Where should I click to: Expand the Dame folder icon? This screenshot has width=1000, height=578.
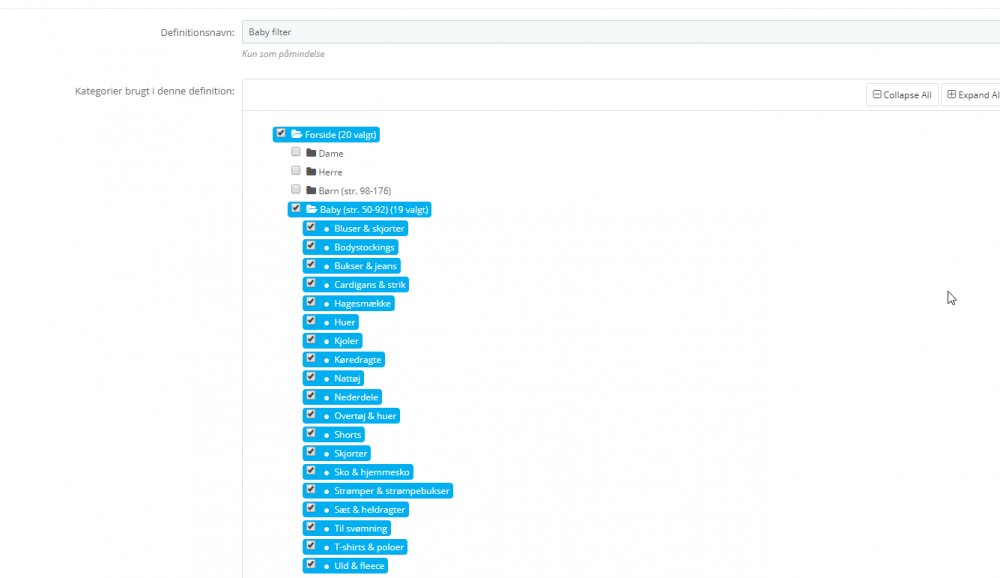click(311, 153)
